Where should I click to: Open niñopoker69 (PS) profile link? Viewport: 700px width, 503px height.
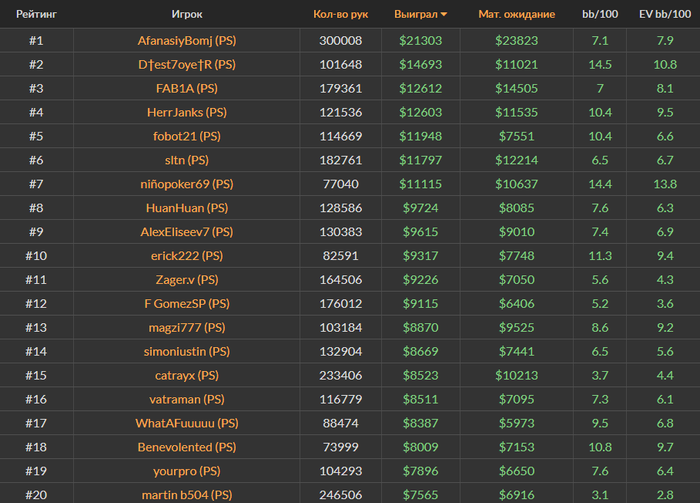187,184
